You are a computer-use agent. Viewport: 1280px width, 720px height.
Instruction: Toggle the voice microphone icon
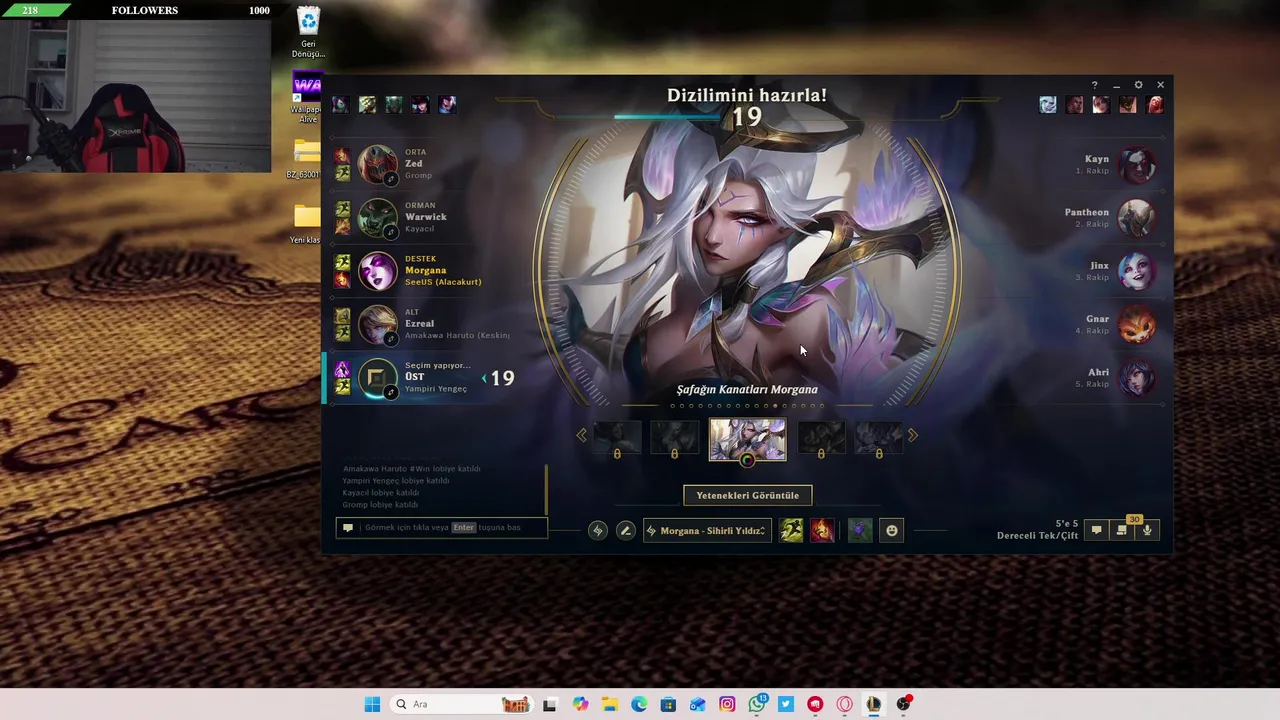click(1147, 530)
